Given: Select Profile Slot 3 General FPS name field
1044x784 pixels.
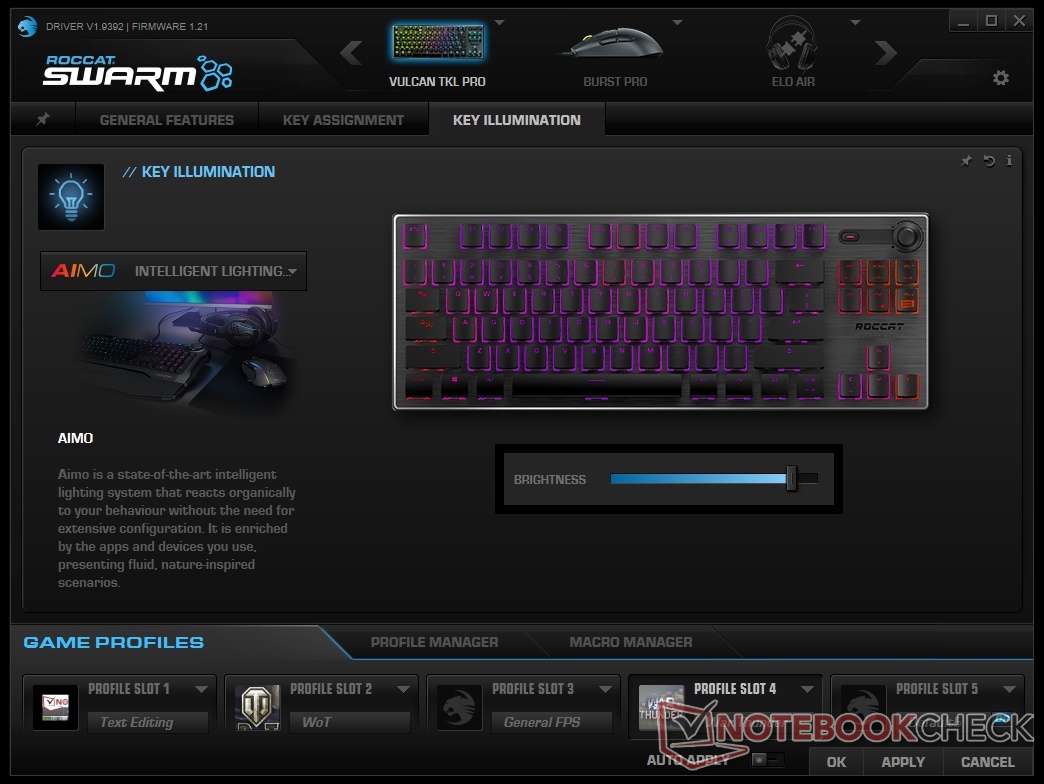Looking at the screenshot, I should pyautogui.click(x=551, y=722).
